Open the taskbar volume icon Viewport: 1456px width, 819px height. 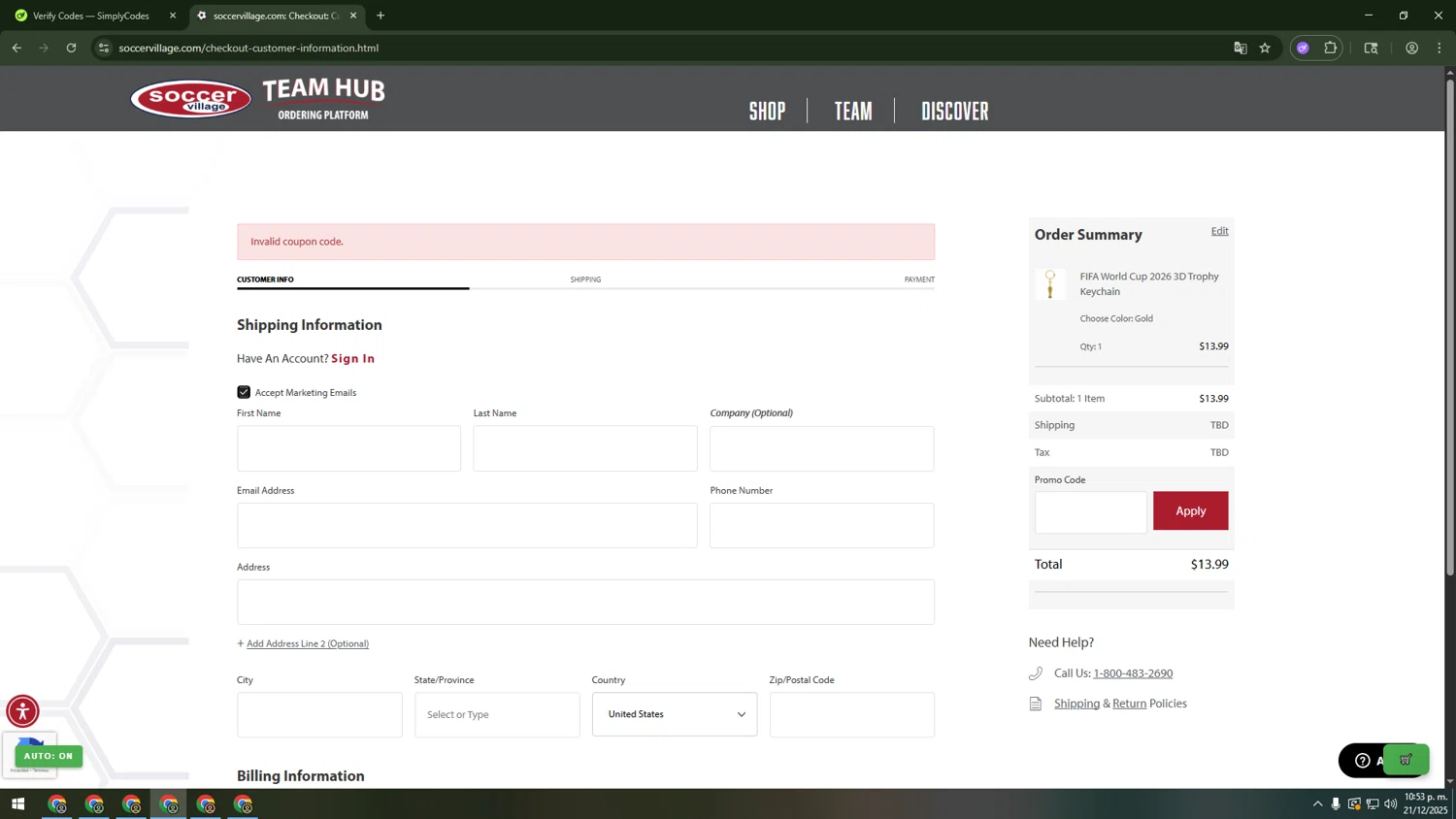tap(1390, 803)
